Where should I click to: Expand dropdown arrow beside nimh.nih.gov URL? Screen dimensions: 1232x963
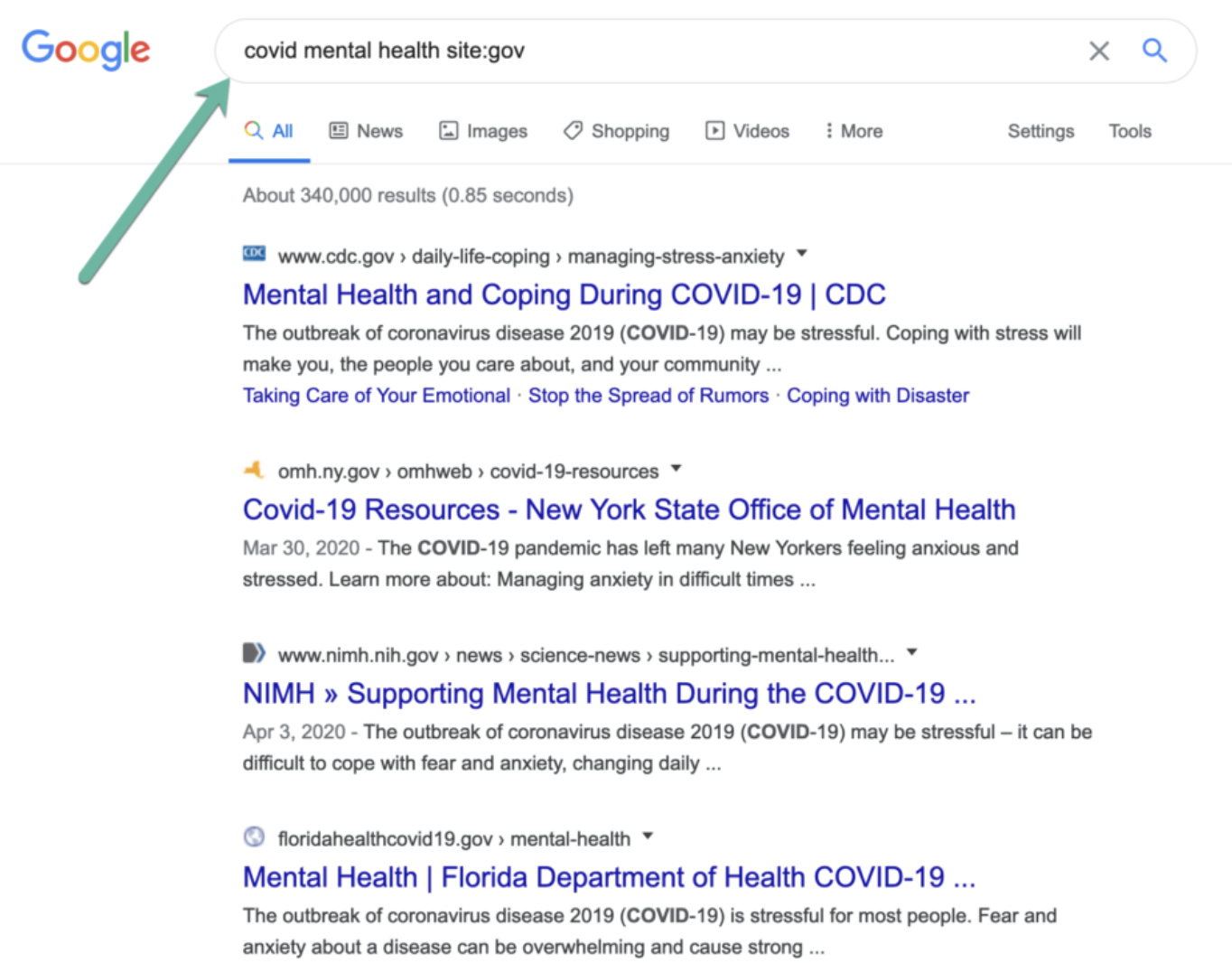[x=911, y=652]
